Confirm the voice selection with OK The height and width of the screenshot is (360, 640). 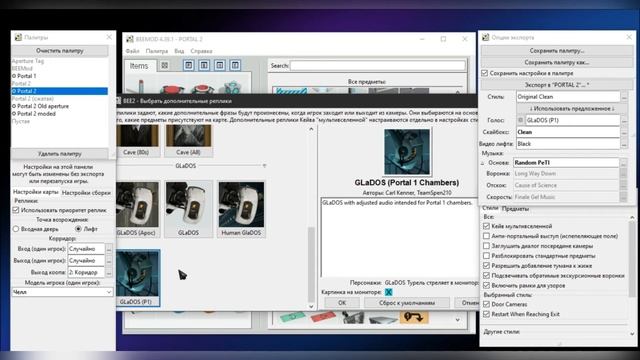[342, 303]
